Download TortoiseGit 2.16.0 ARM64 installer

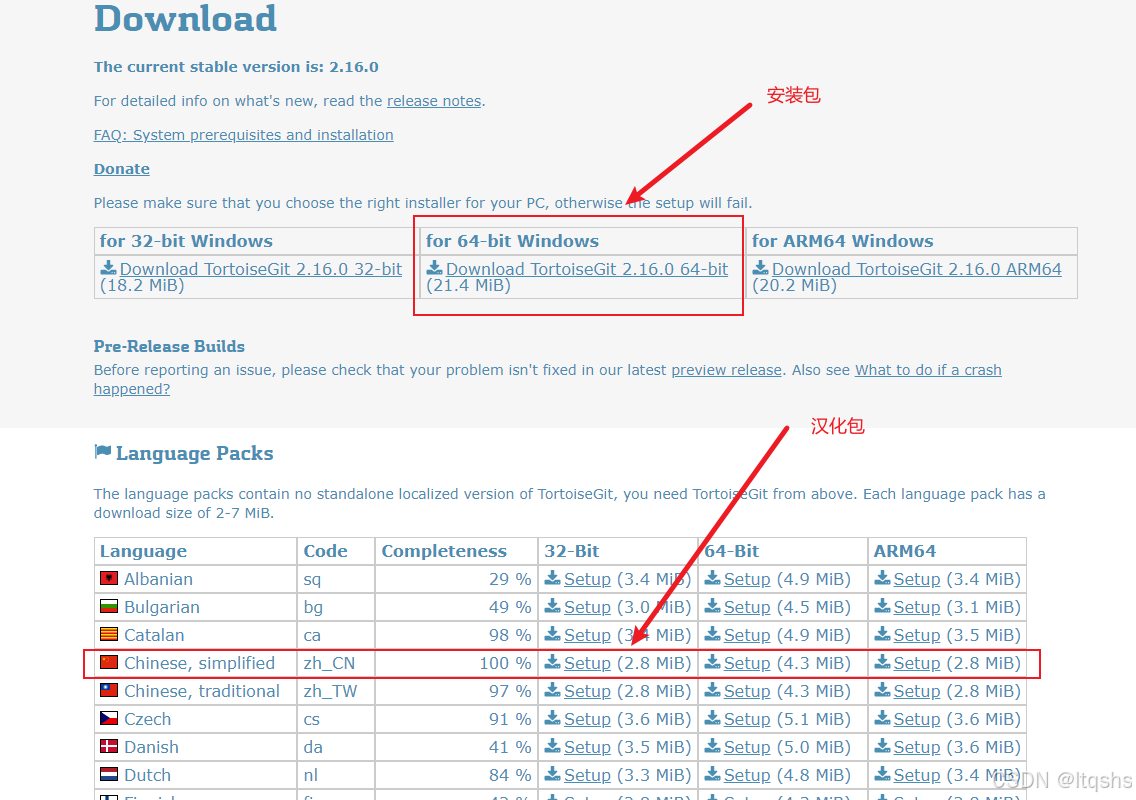coord(916,269)
